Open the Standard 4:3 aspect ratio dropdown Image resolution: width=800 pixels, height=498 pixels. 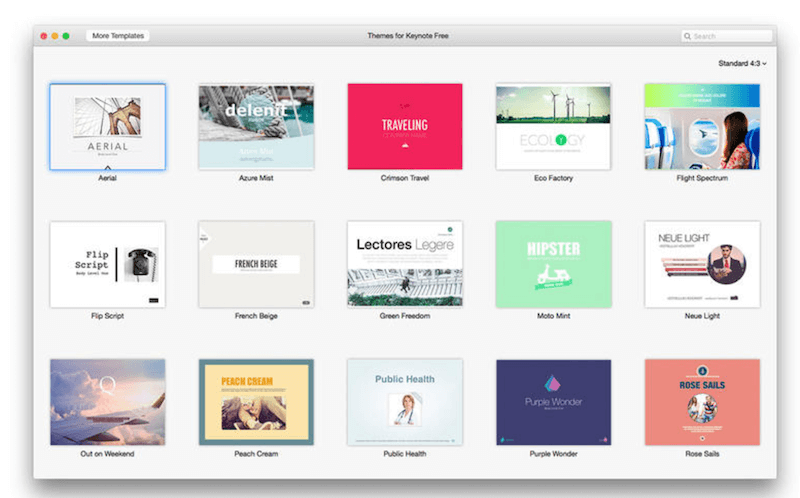click(x=742, y=63)
